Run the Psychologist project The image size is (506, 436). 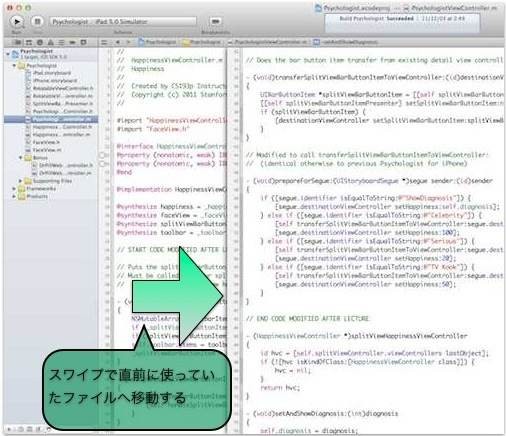point(16,22)
